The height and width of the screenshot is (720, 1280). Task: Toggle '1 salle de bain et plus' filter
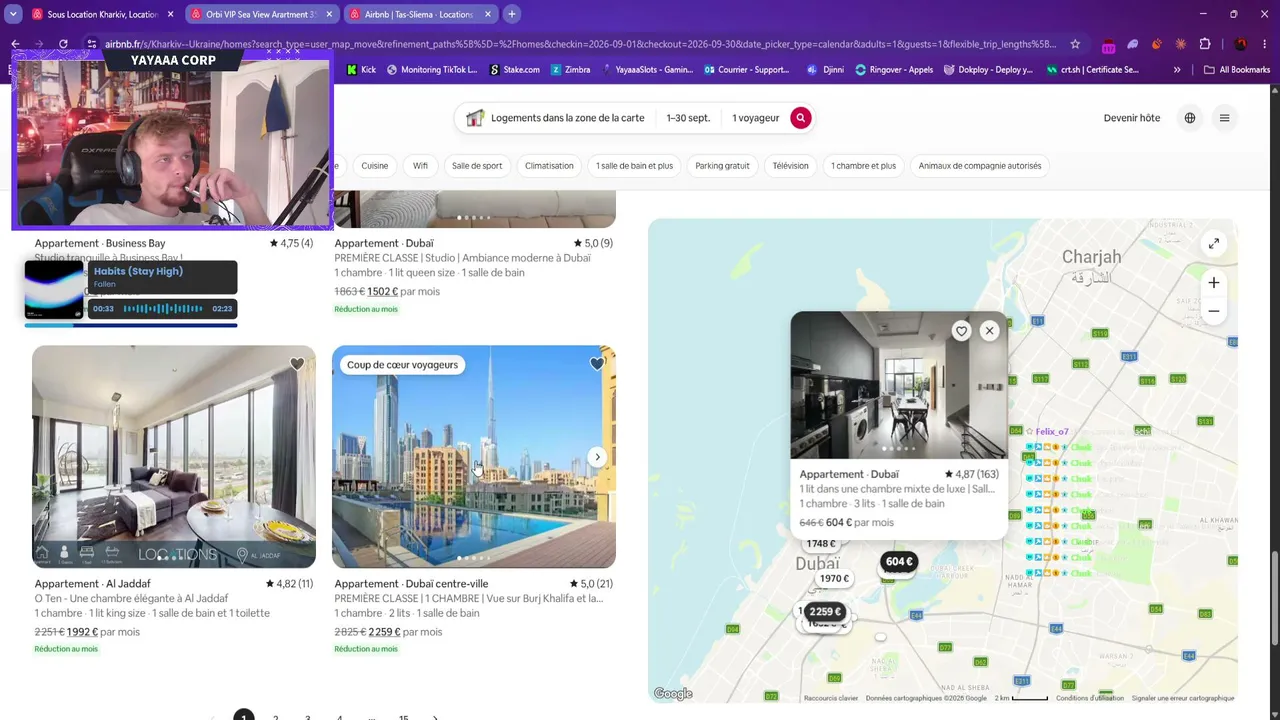(635, 166)
